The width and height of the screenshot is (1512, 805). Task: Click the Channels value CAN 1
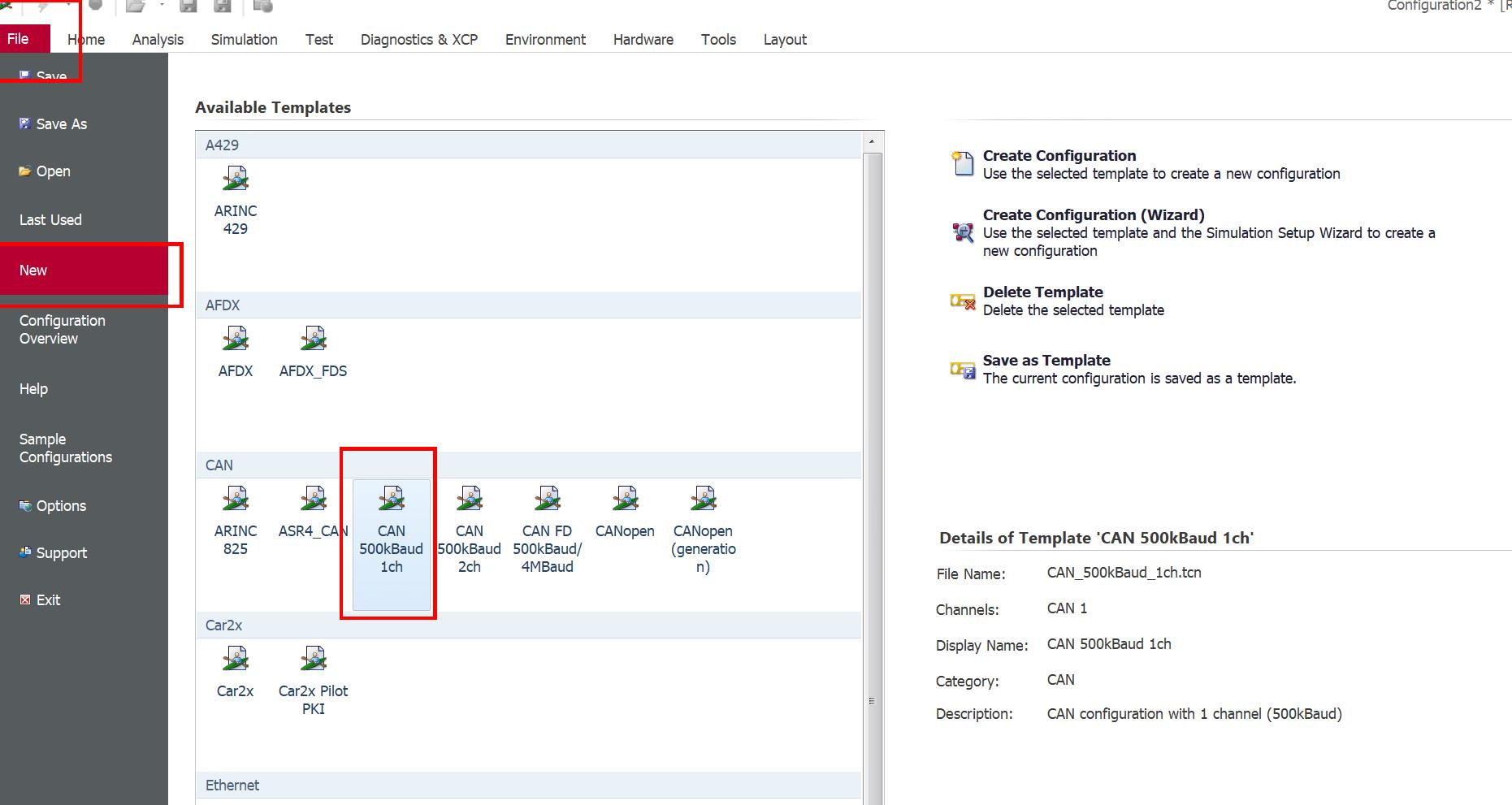(1067, 608)
